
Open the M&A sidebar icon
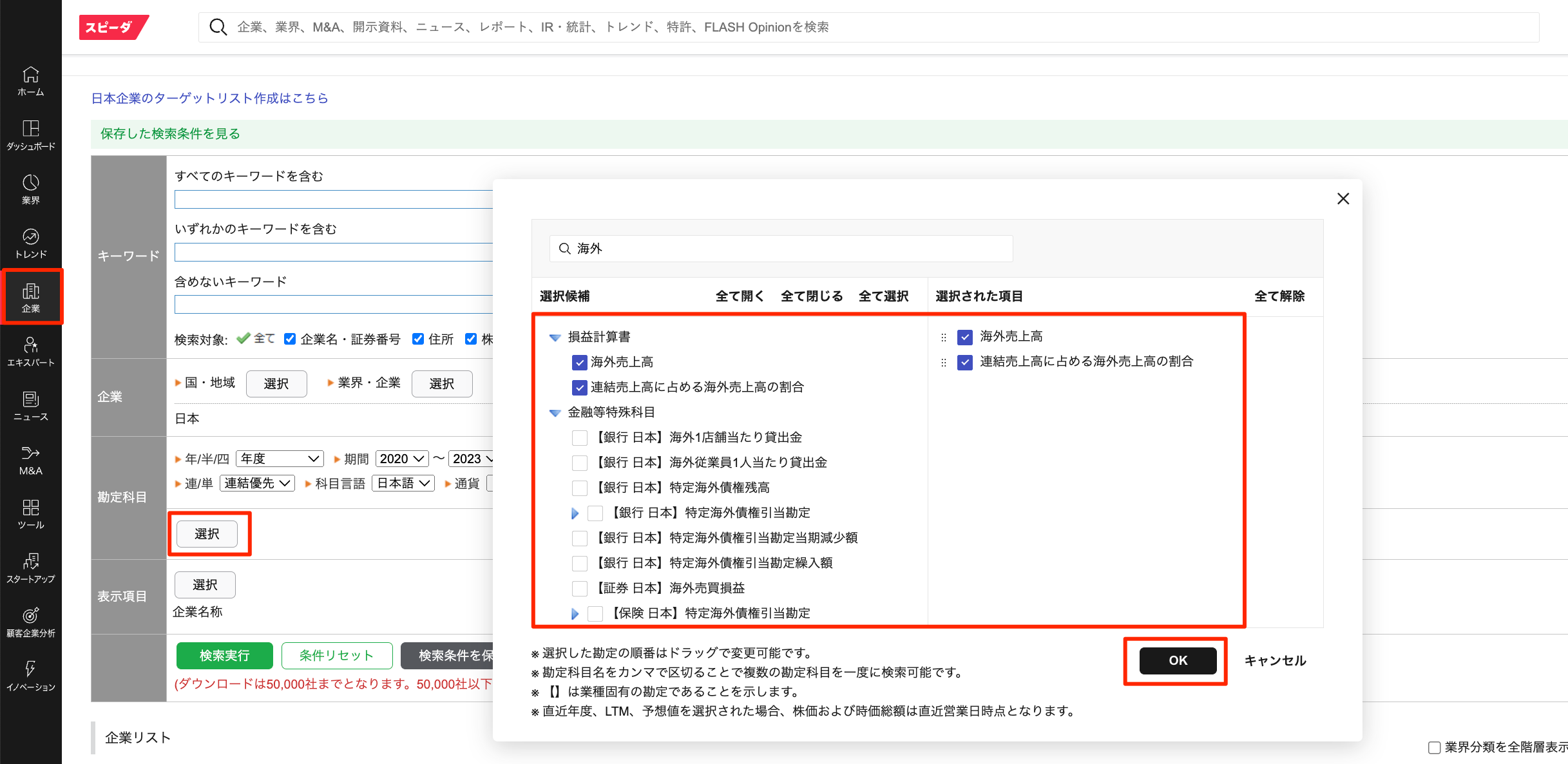tap(30, 460)
